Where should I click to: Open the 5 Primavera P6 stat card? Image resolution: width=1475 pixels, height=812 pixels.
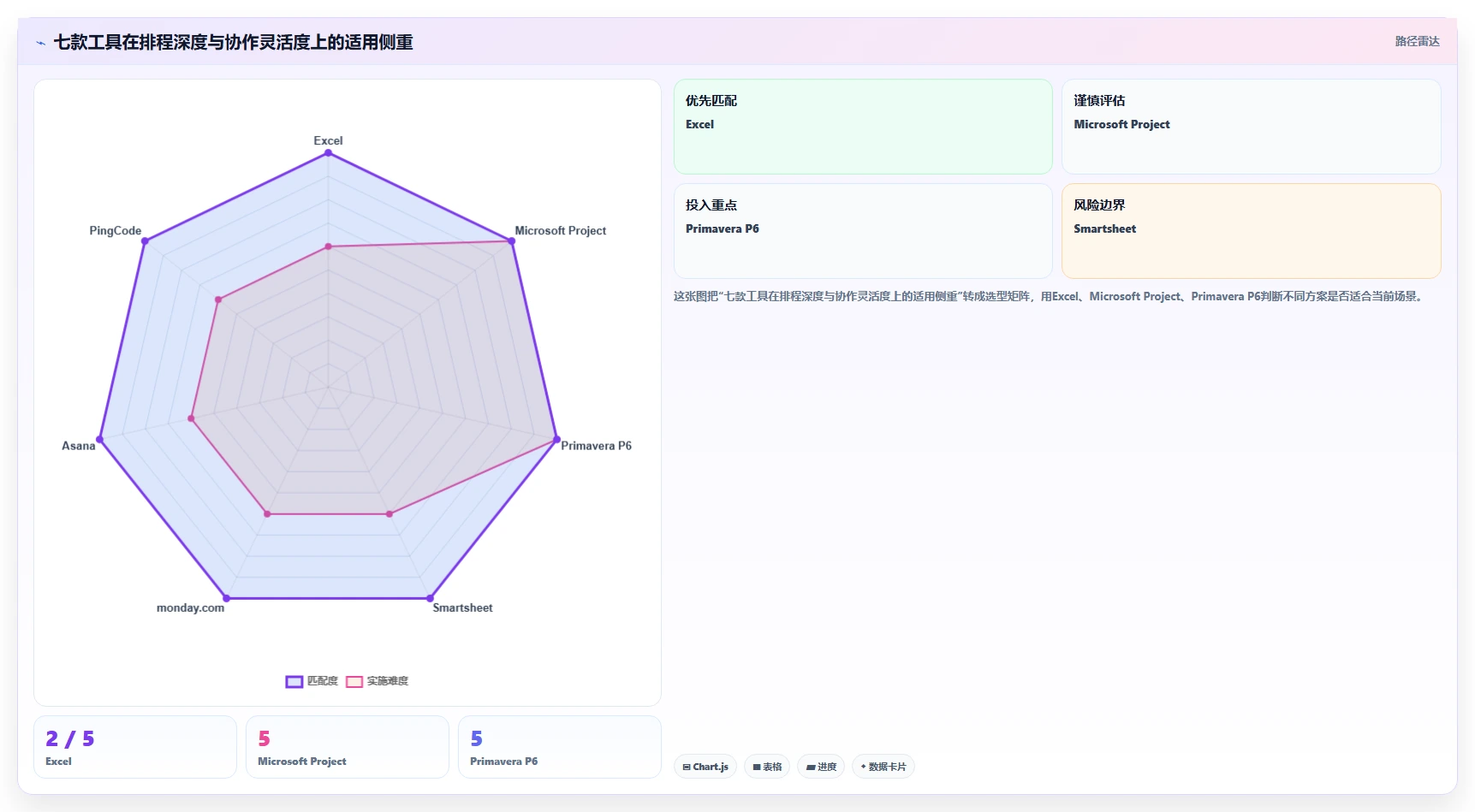click(x=560, y=747)
